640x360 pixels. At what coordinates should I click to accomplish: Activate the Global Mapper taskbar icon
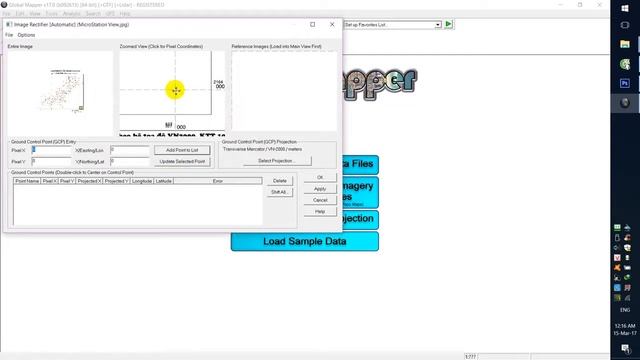coord(625,103)
